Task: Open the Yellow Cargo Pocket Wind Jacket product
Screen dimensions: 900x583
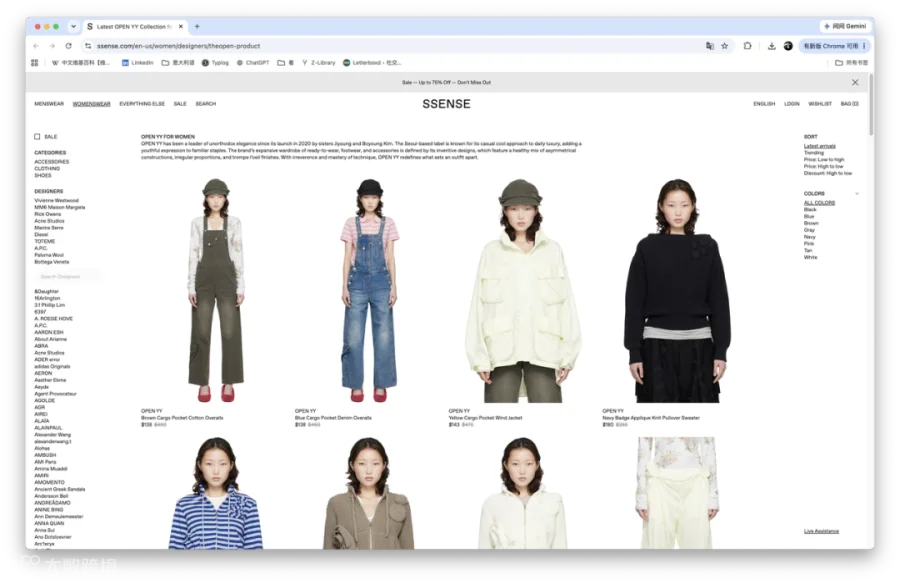Action: pyautogui.click(x=486, y=418)
